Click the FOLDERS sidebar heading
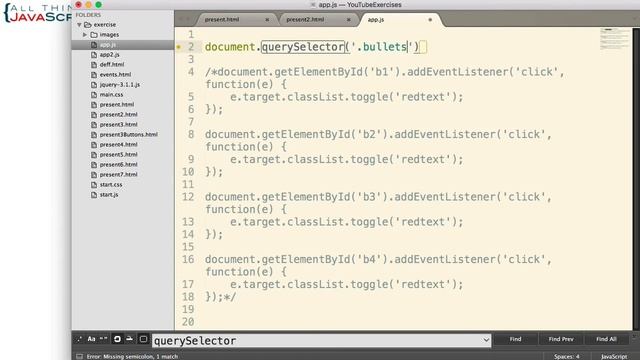Image resolution: width=640 pixels, height=360 pixels. tap(88, 15)
